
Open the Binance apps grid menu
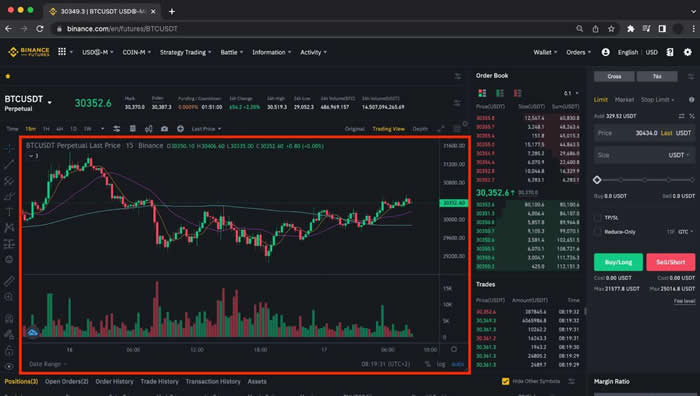[62, 52]
